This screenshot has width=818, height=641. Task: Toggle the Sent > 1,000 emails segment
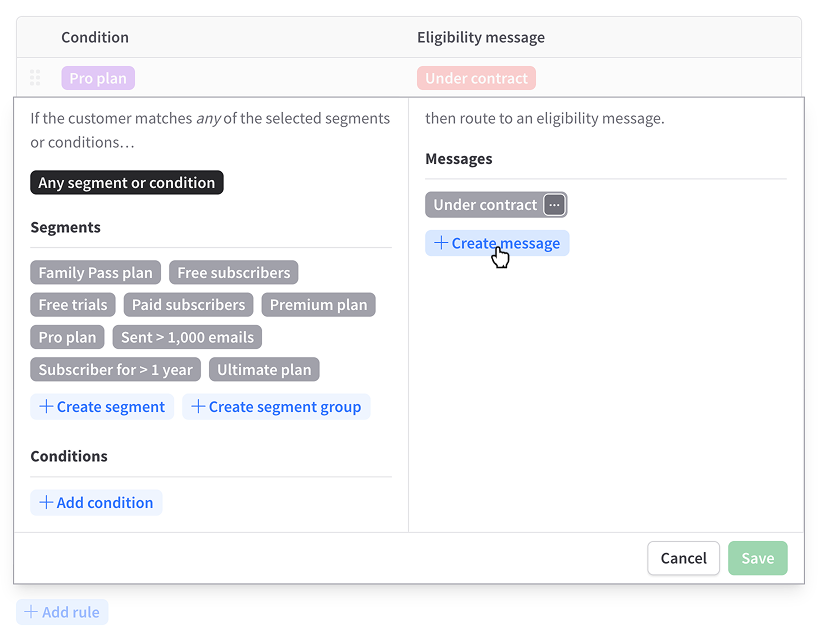(x=187, y=337)
